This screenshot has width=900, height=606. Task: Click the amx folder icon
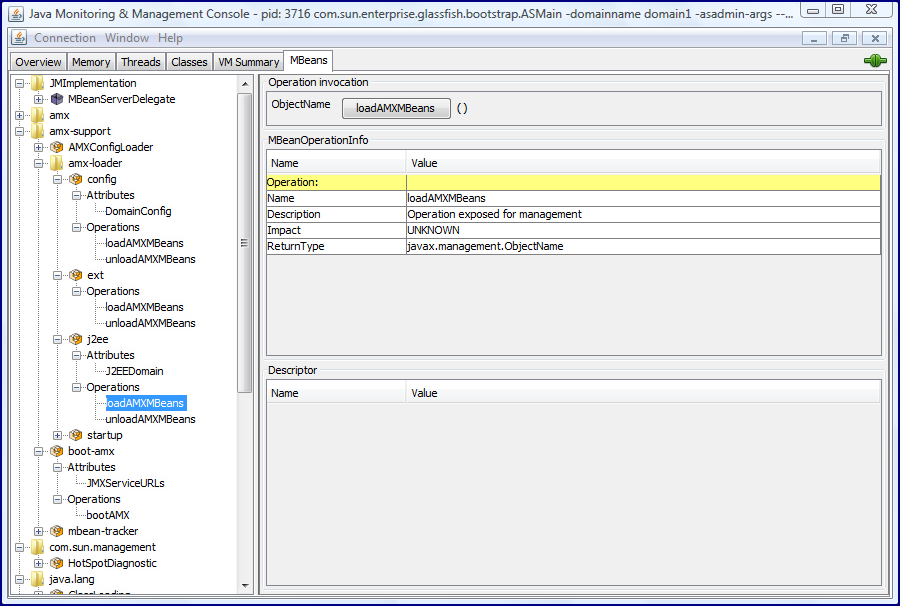coord(37,115)
